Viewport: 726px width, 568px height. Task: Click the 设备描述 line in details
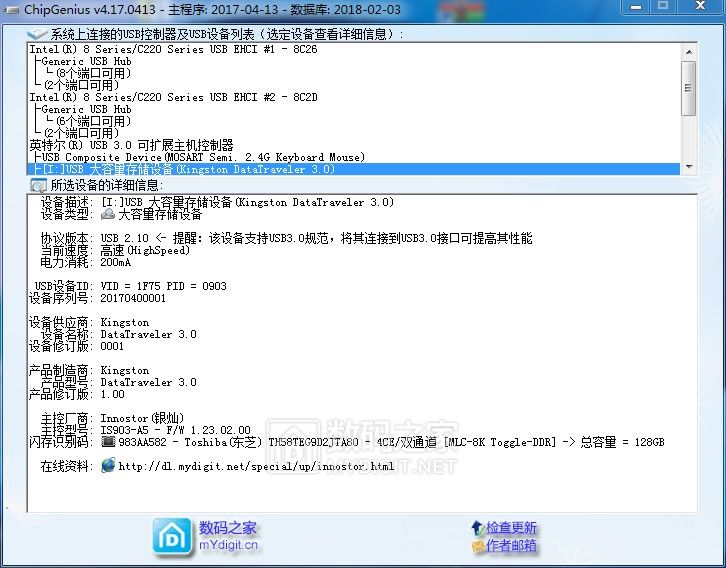(217, 202)
